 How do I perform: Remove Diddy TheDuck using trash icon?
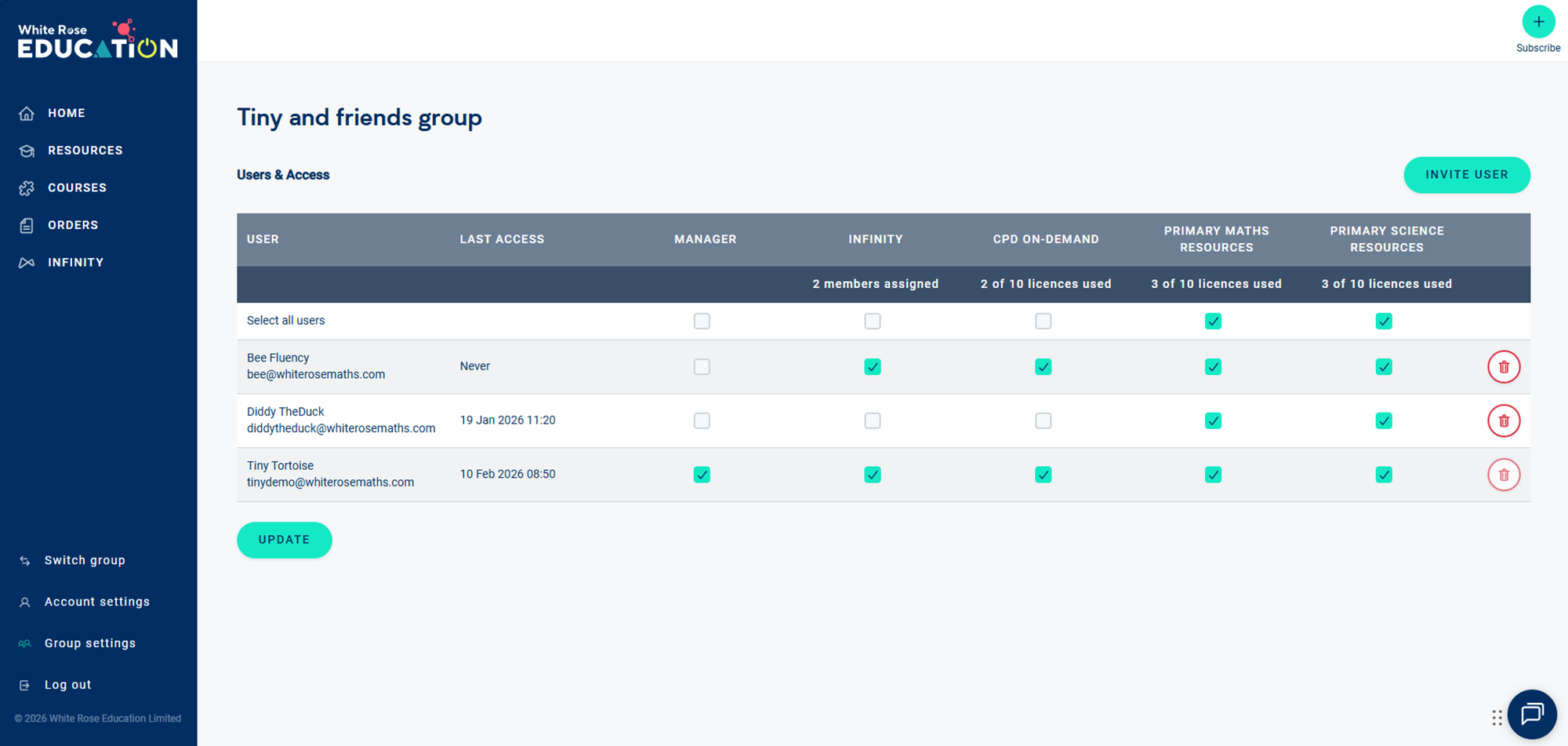(1503, 421)
